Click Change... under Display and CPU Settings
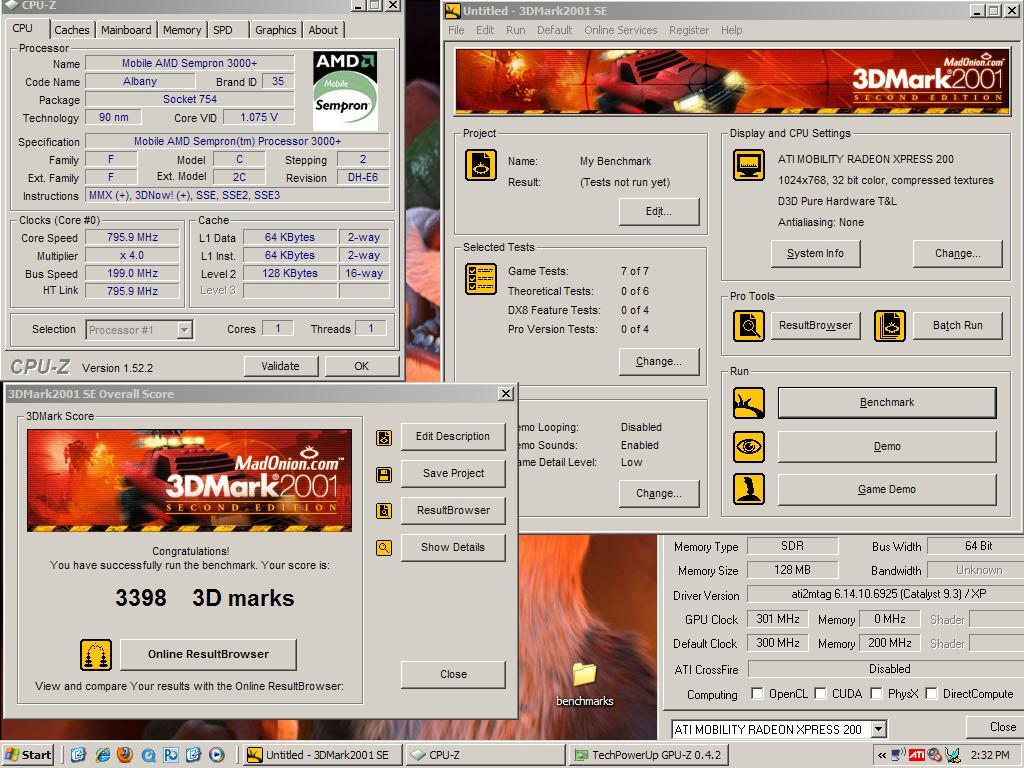 click(x=957, y=253)
